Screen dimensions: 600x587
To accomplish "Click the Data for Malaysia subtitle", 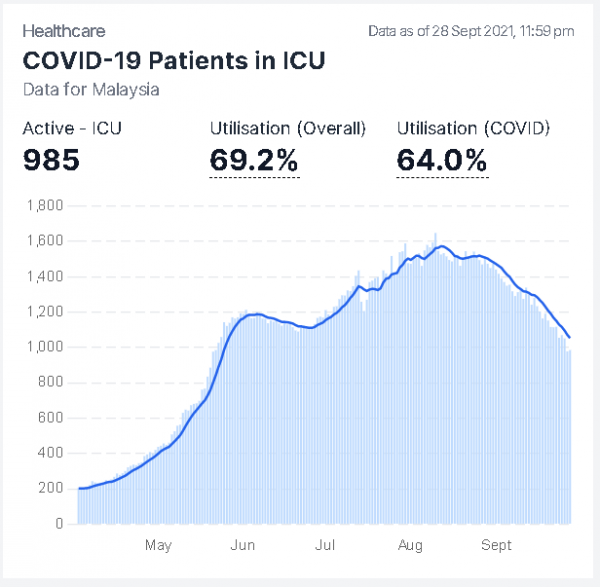I will point(91,89).
